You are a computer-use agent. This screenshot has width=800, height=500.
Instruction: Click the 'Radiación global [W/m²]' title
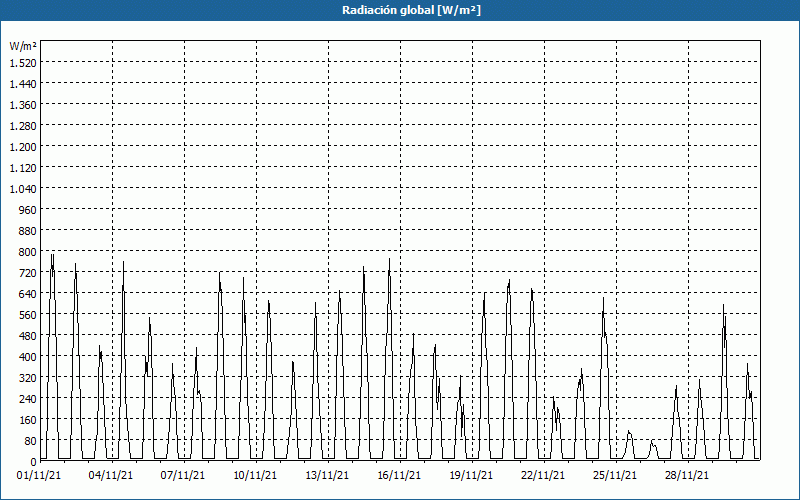[x=411, y=10]
